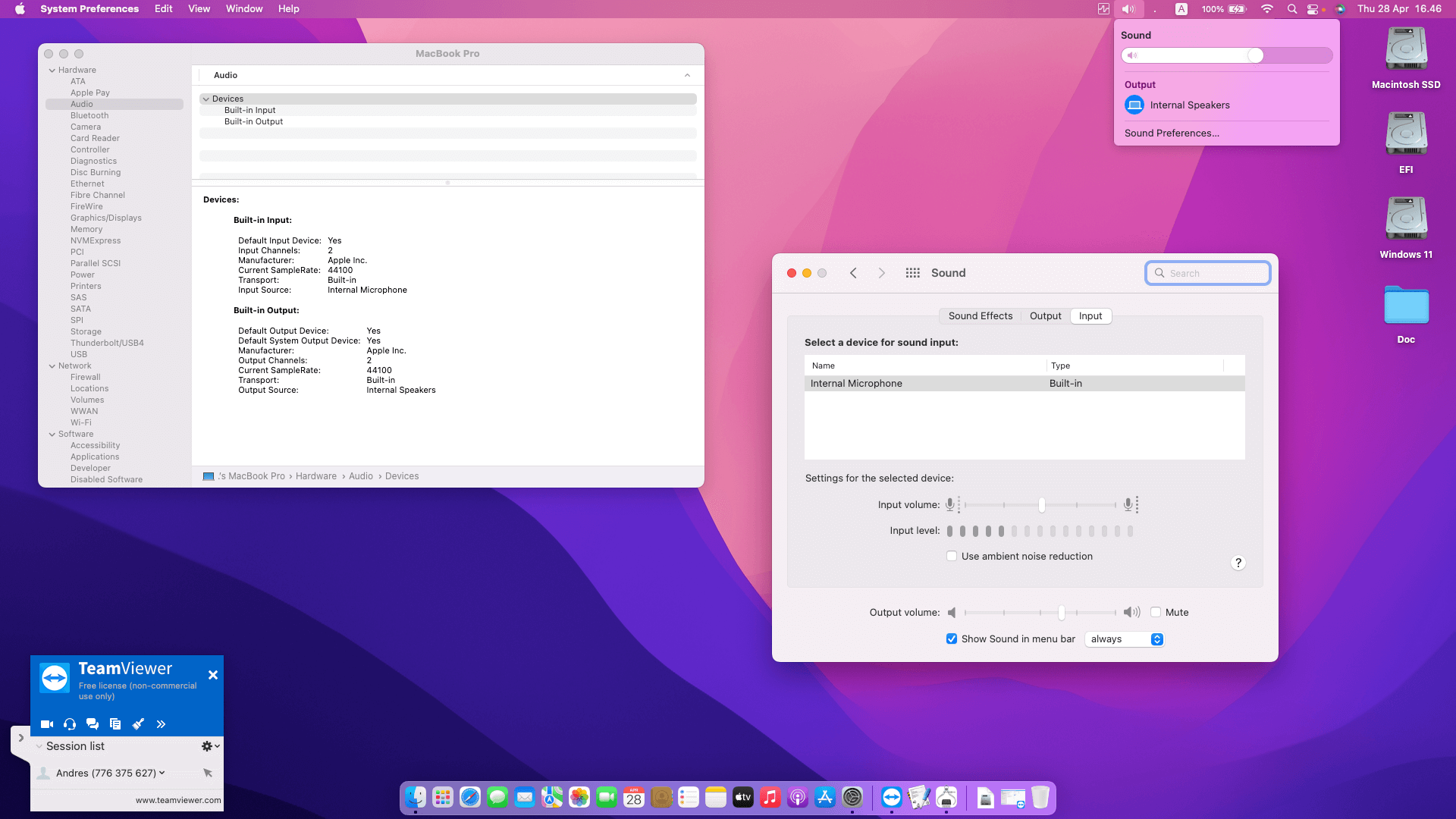Viewport: 1456px width, 819px height.
Task: Open the TeamViewer chat bubble icon
Action: click(93, 724)
